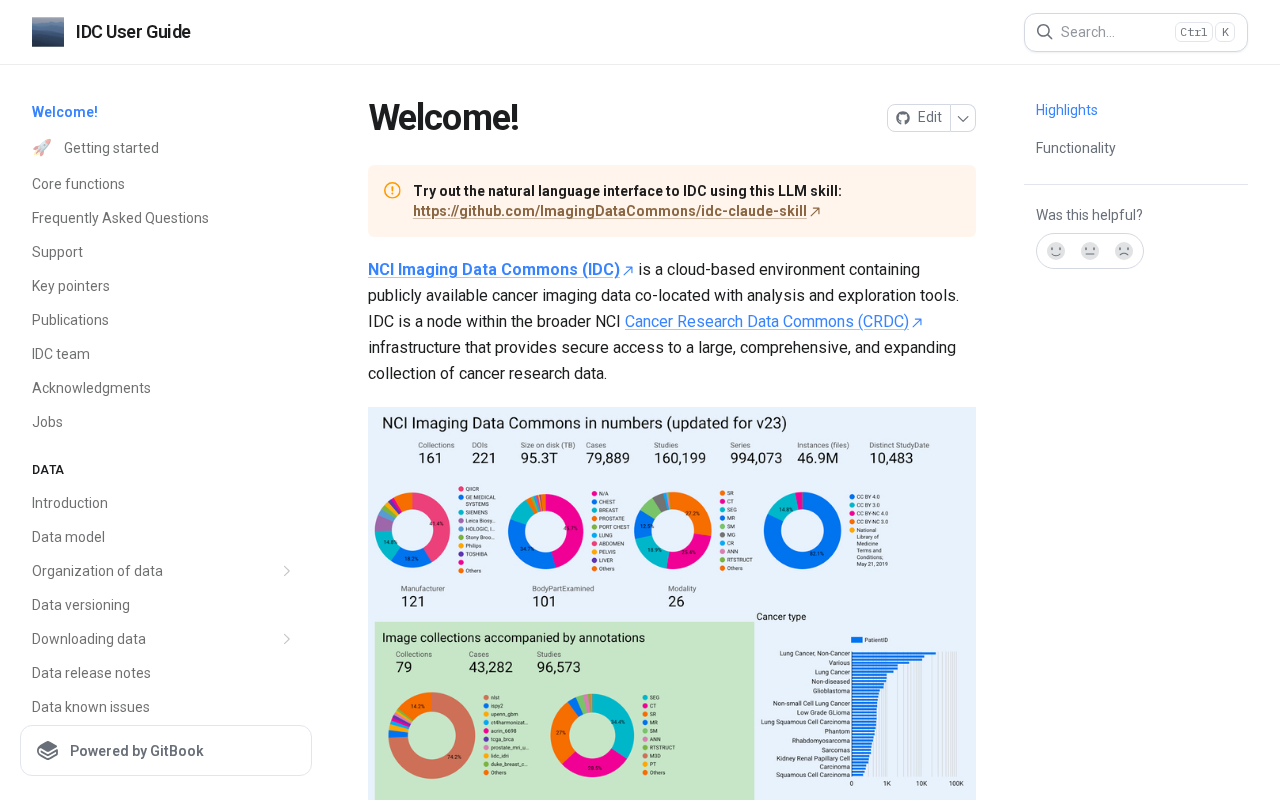Click the Welcome! page heading

[x=443, y=118]
